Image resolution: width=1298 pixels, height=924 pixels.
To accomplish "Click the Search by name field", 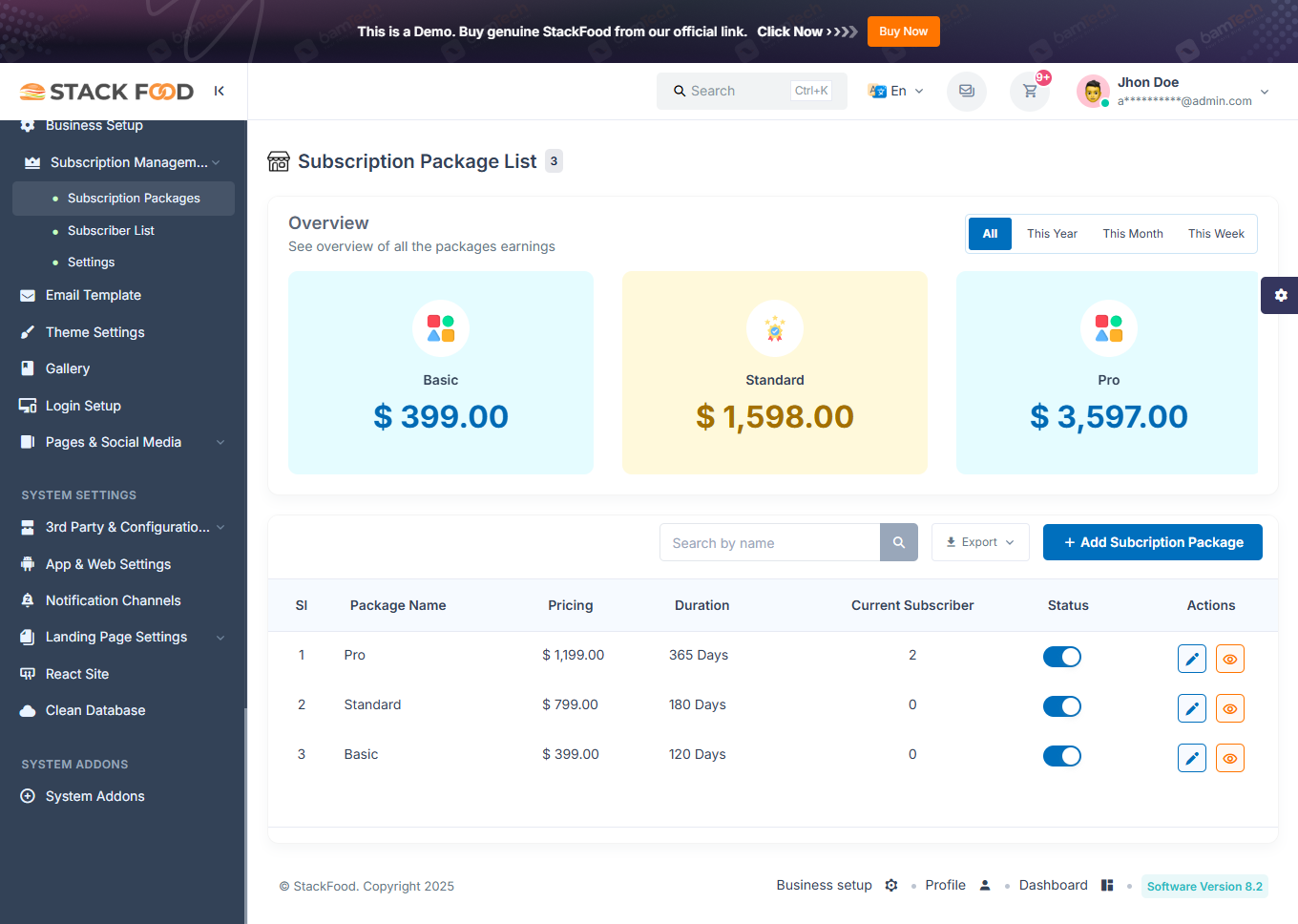I will pyautogui.click(x=769, y=542).
